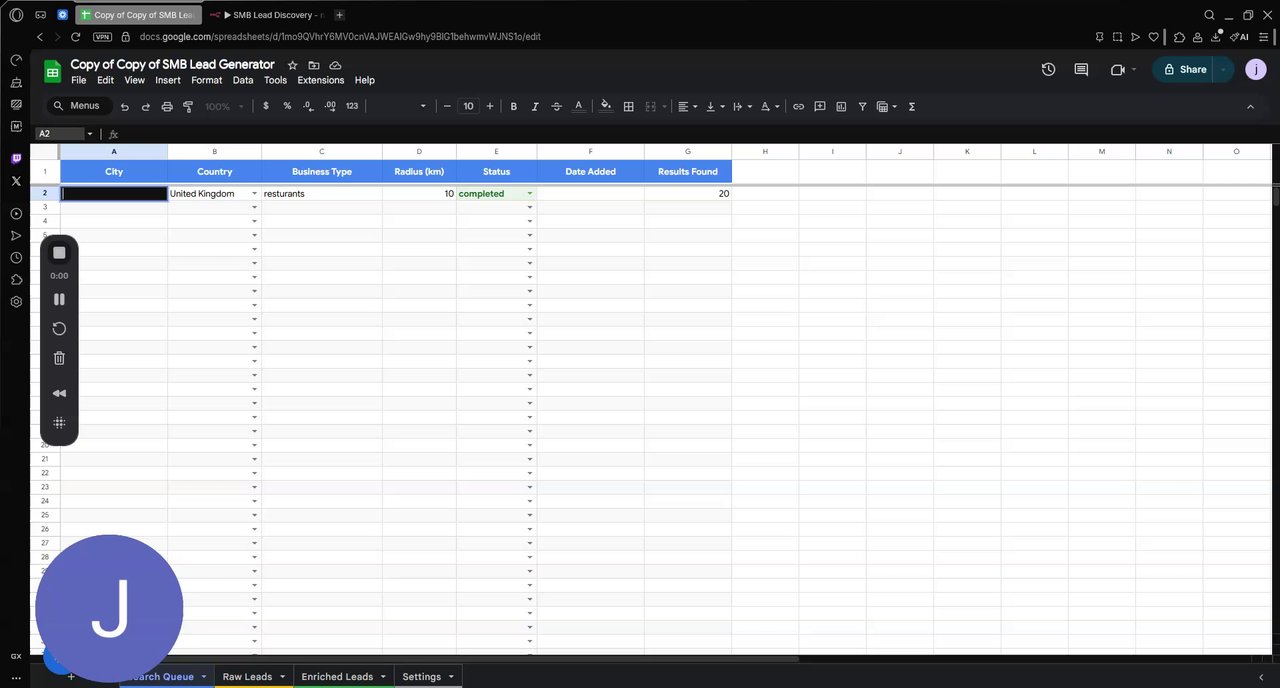Screen dimensions: 1280x688
Task: Open the Data menu
Action: pos(243,80)
